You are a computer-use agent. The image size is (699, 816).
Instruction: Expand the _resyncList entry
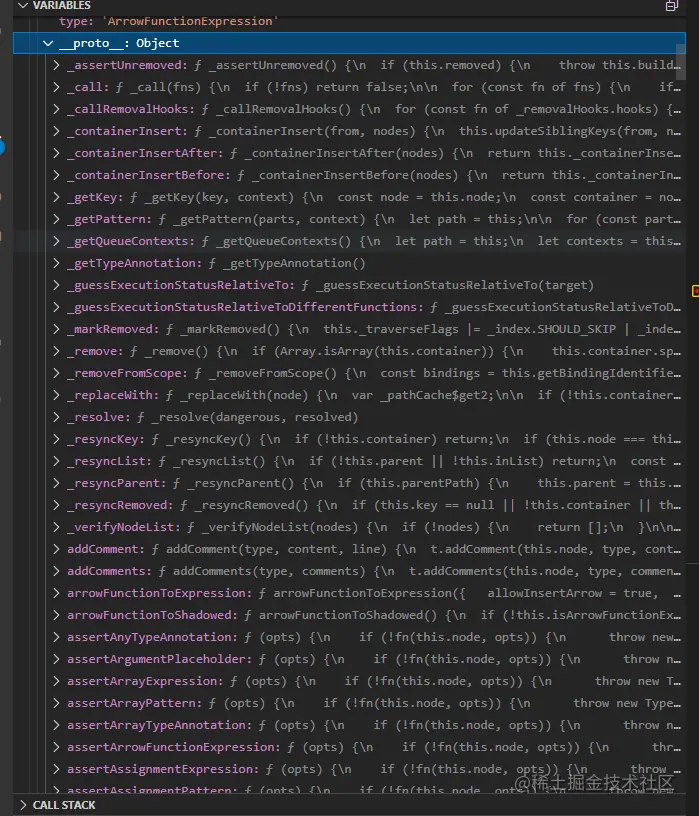click(56, 461)
